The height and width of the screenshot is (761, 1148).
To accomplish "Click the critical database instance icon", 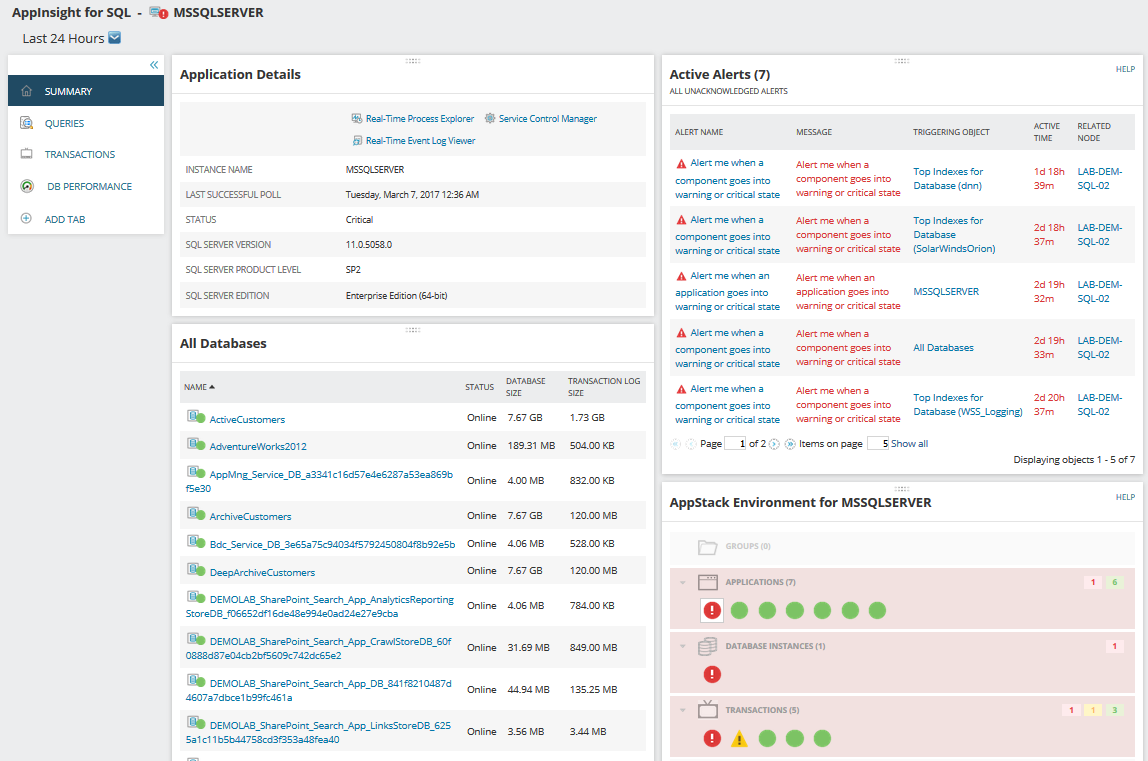I will pos(712,674).
